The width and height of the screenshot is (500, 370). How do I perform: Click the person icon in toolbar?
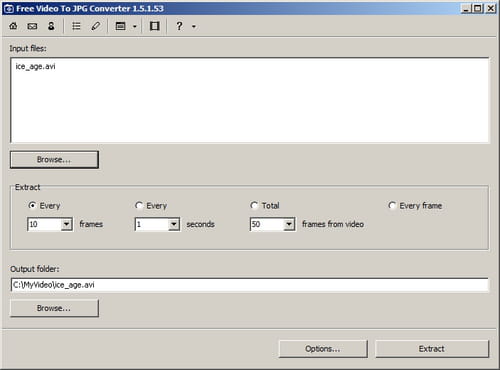[x=51, y=26]
